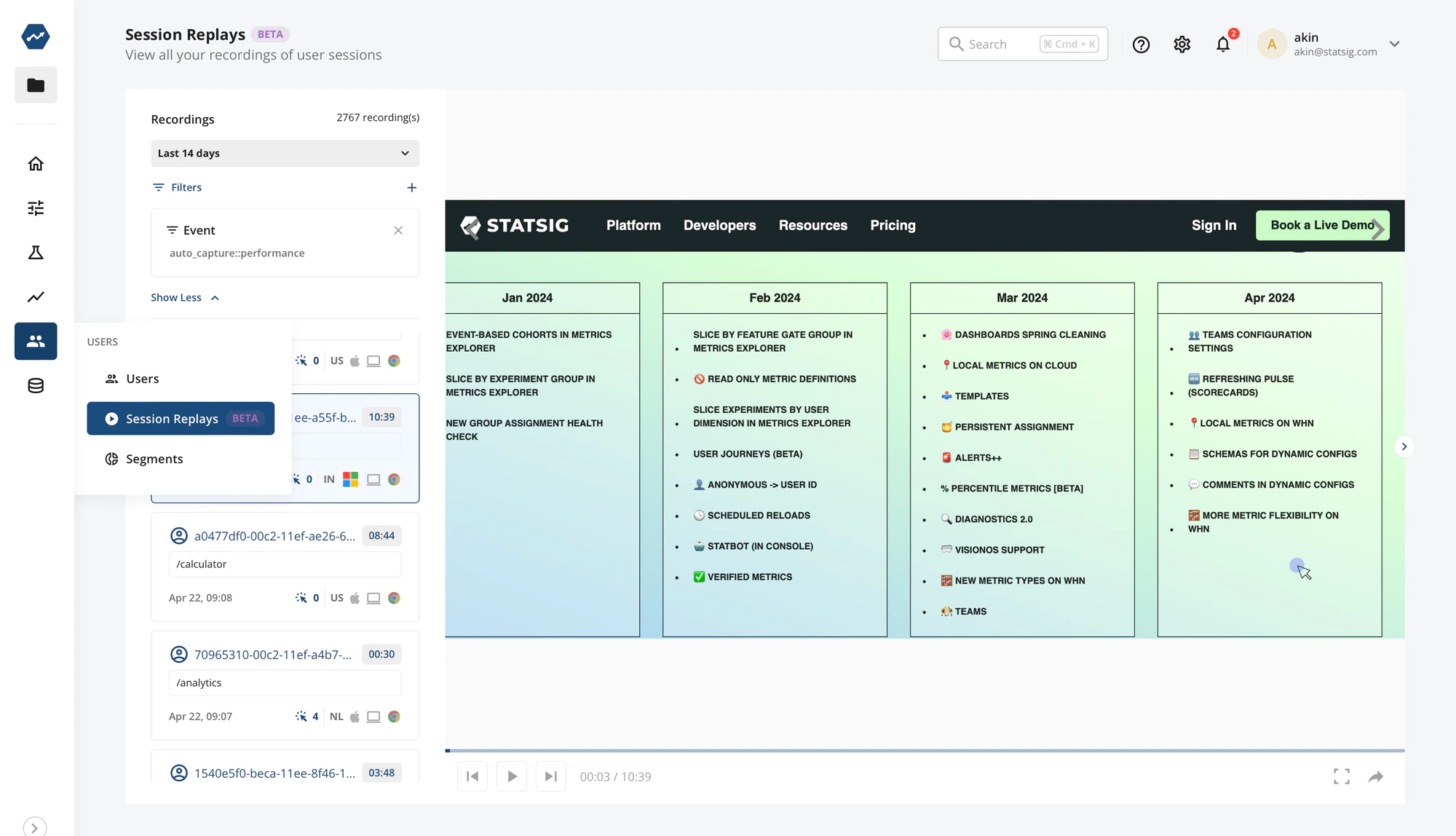Open the Last 14 days date range dropdown

coord(285,153)
